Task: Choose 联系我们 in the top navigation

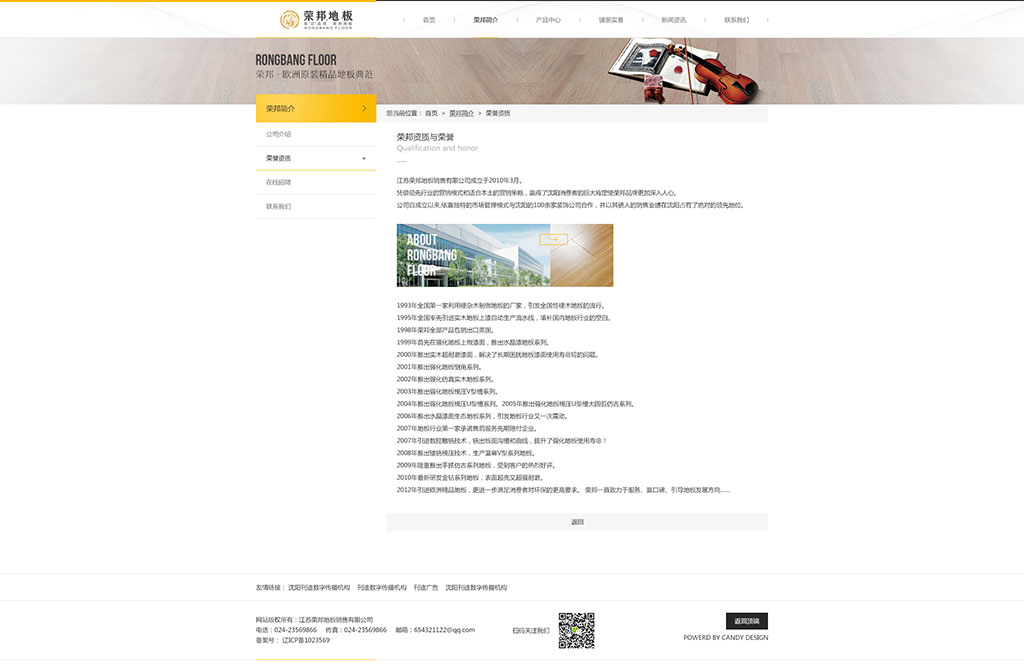Action: click(x=736, y=20)
